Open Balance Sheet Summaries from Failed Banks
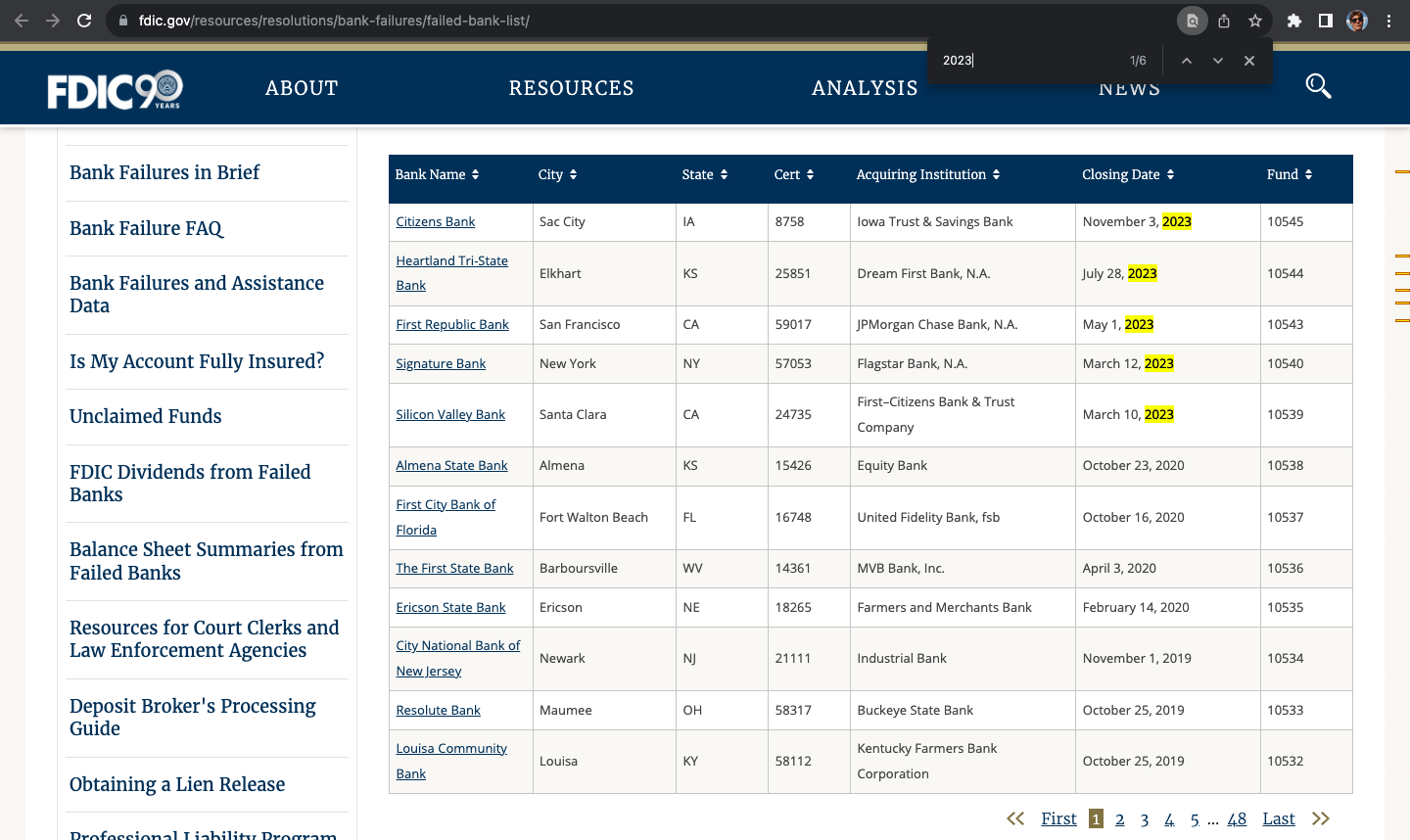 [x=207, y=561]
